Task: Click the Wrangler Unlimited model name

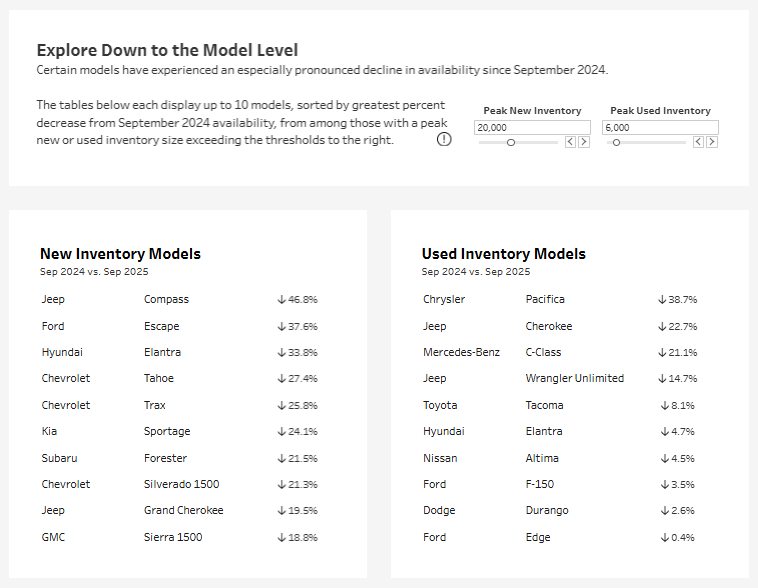Action: pos(575,378)
